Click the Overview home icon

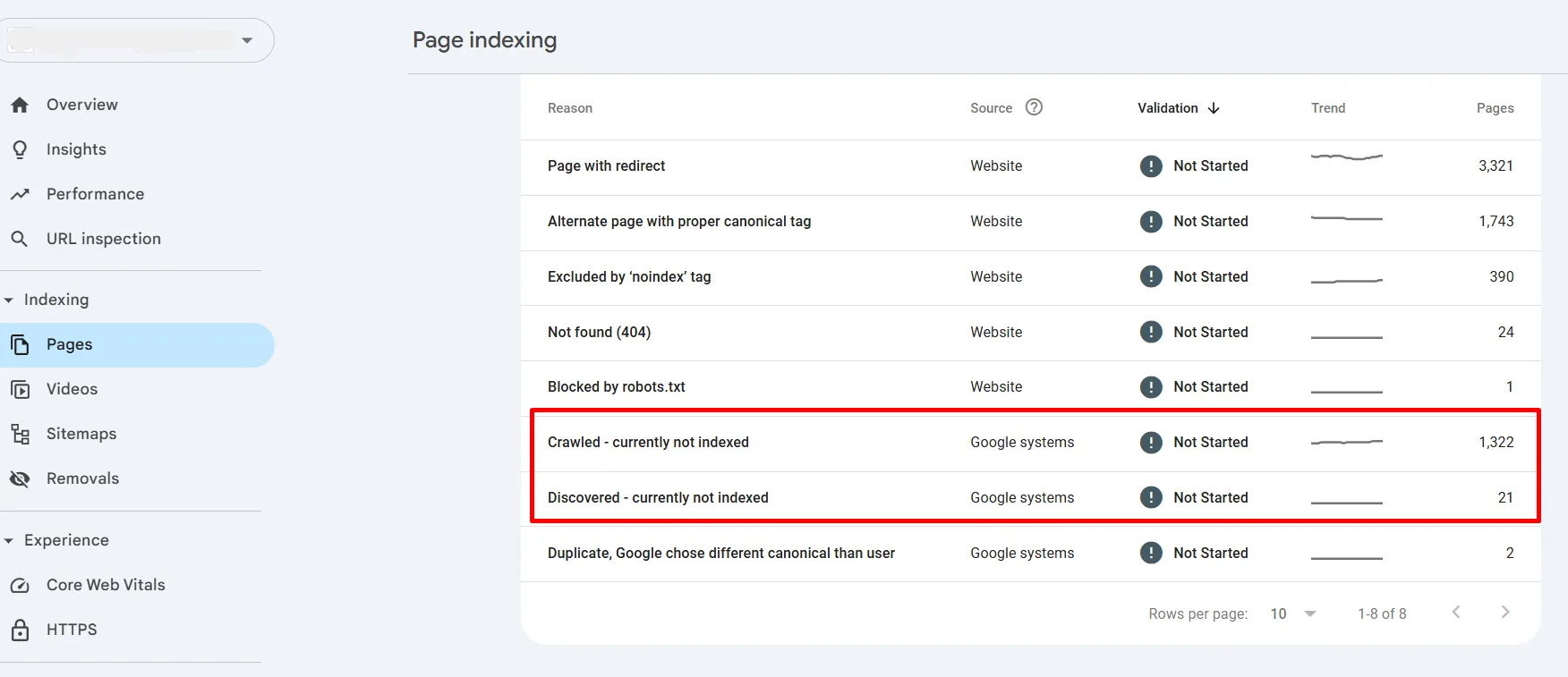click(x=20, y=105)
